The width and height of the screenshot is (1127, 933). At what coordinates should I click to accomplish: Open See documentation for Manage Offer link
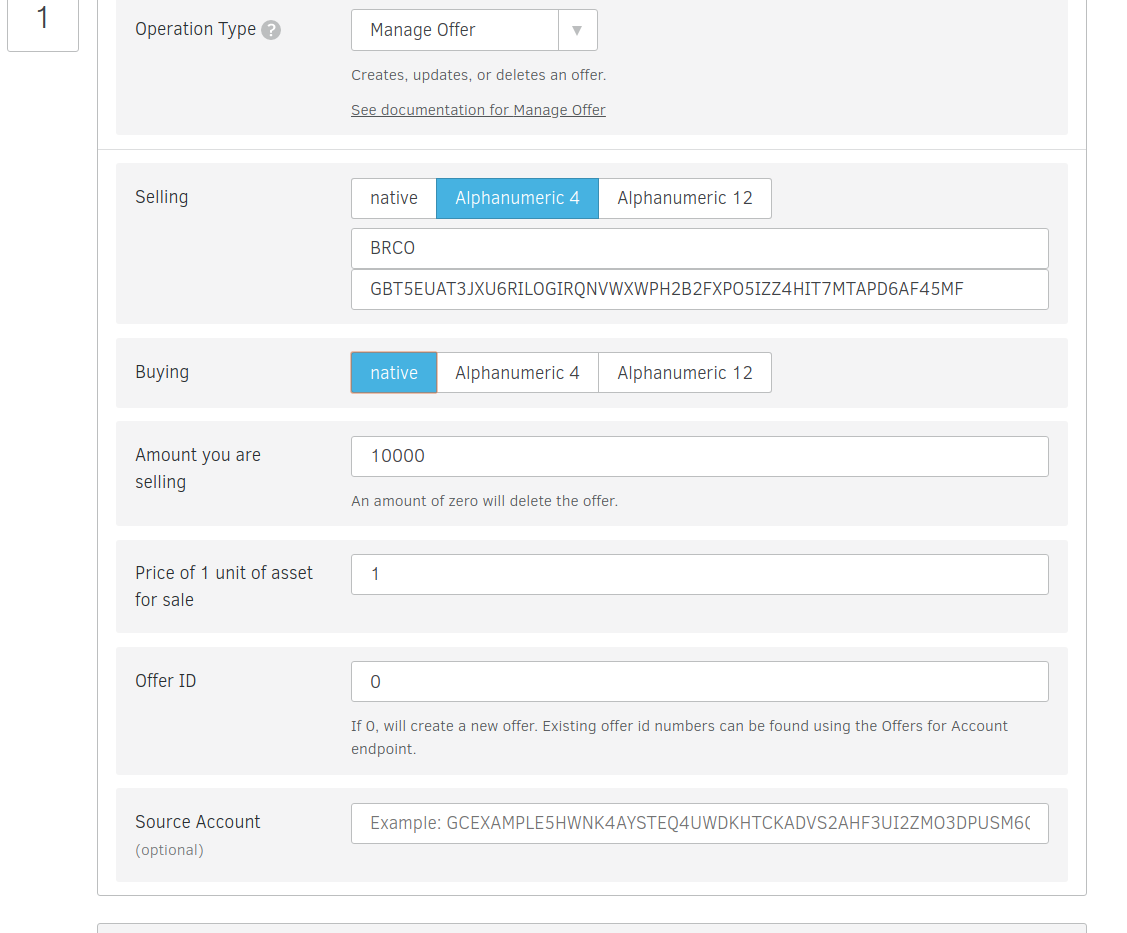(478, 110)
